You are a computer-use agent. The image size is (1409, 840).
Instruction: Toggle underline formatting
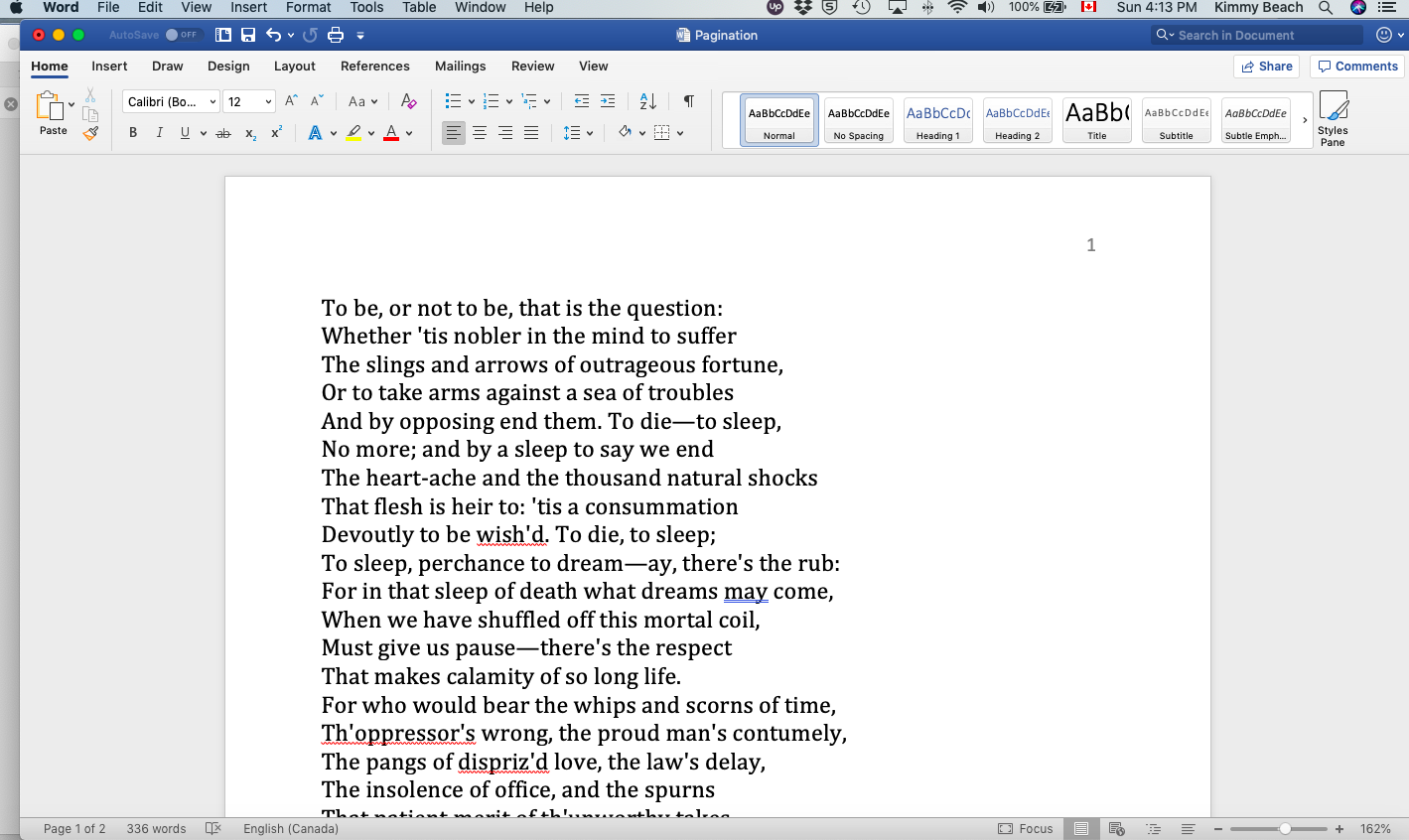tap(185, 133)
